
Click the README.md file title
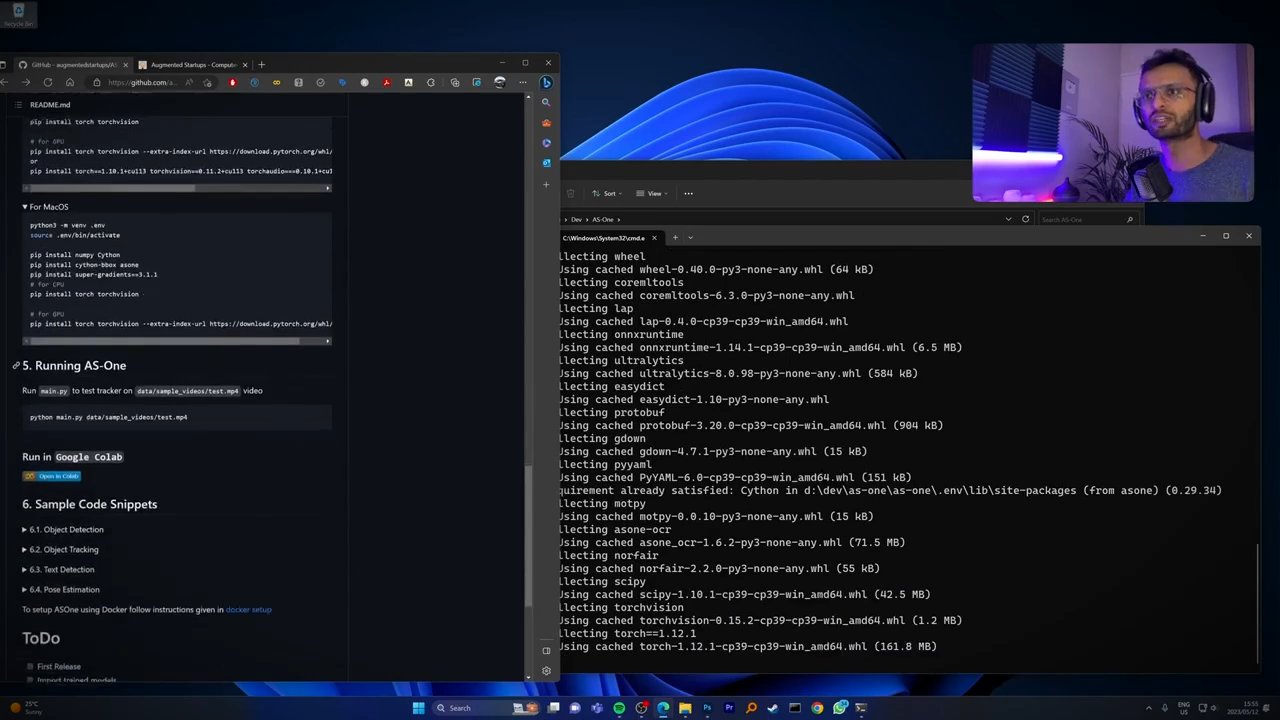point(50,105)
